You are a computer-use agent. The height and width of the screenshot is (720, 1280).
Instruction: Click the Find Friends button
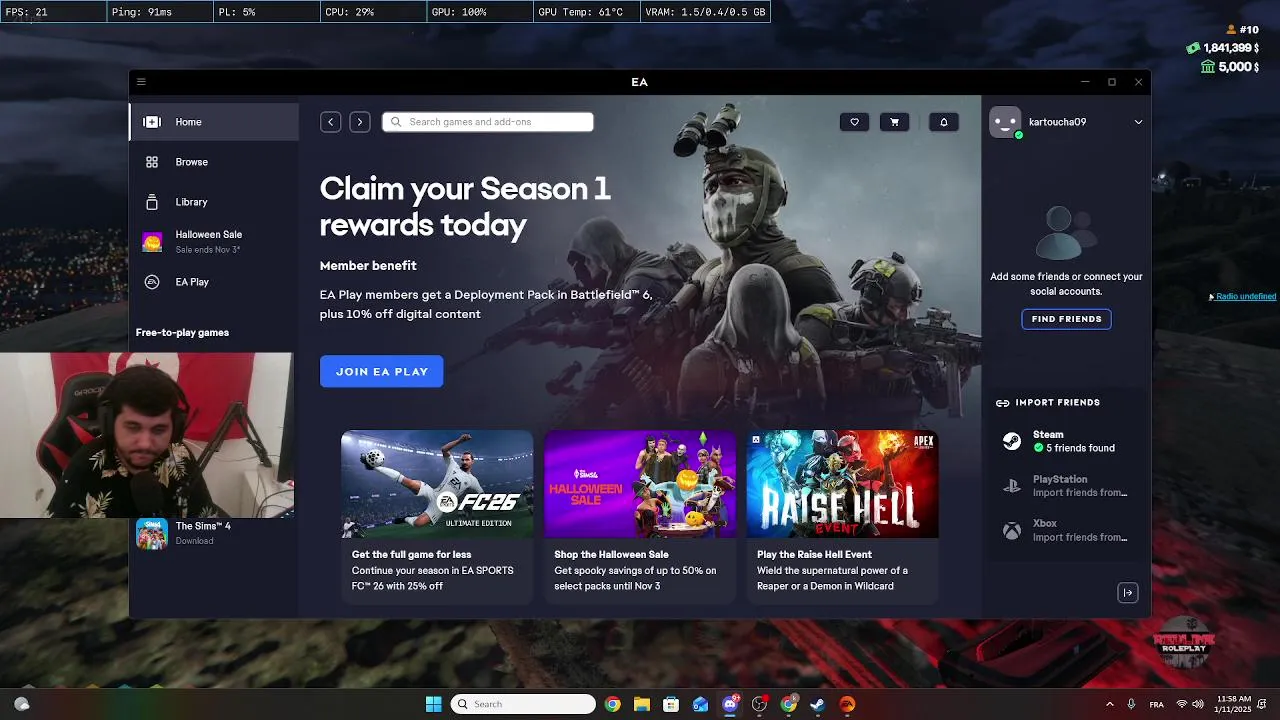pos(1066,319)
